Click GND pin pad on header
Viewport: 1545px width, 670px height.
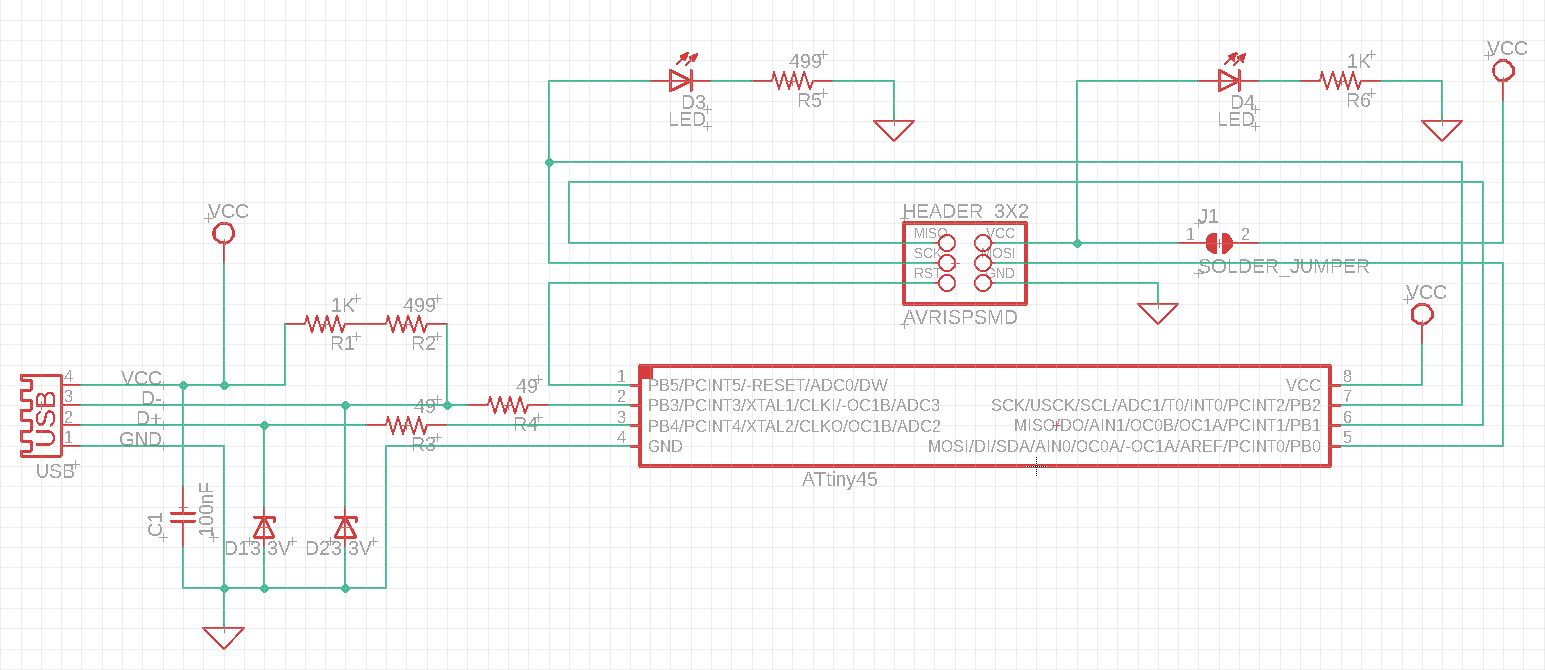(982, 283)
